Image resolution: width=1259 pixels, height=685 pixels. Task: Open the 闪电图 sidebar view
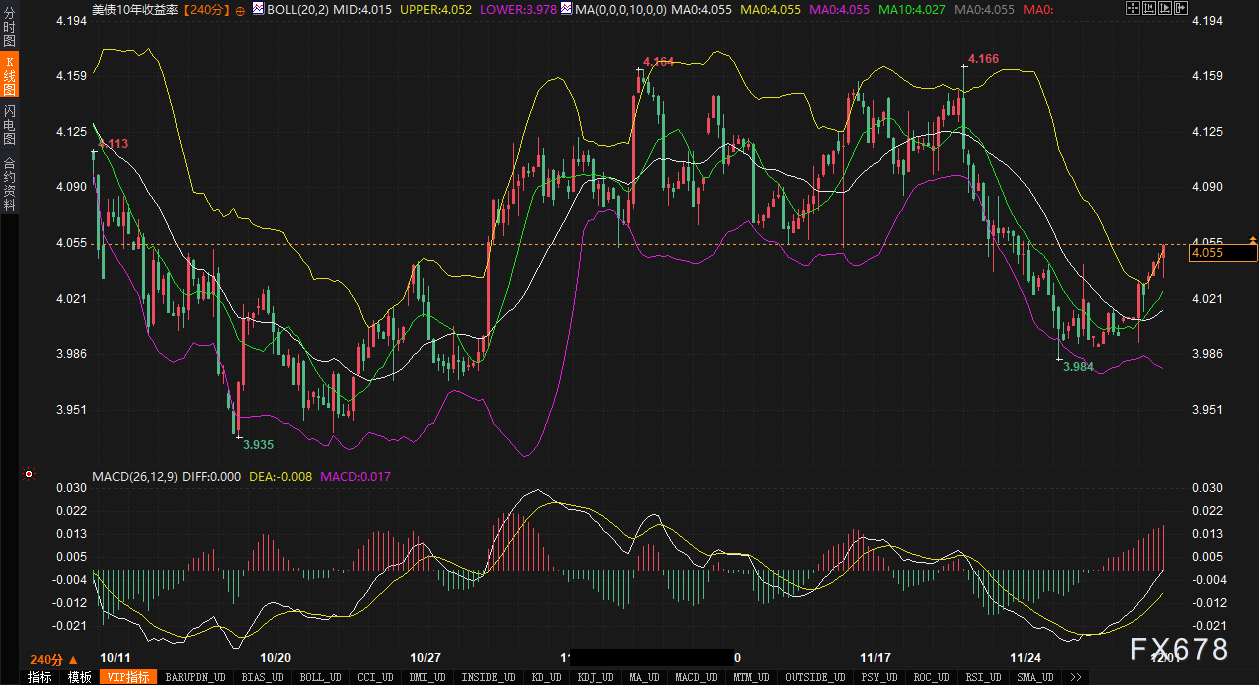[9, 124]
